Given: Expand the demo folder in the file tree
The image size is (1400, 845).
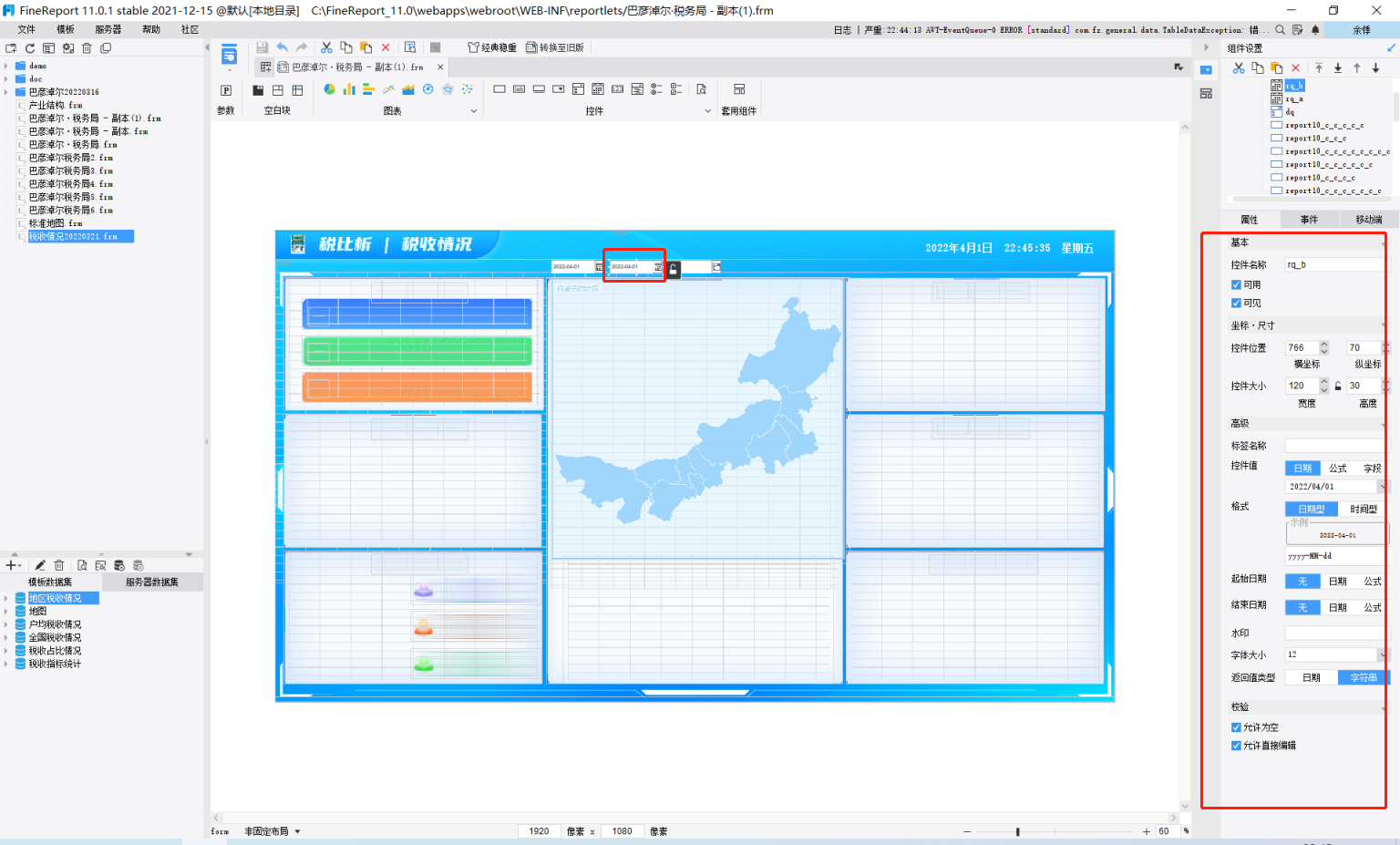Looking at the screenshot, I should tap(6, 66).
